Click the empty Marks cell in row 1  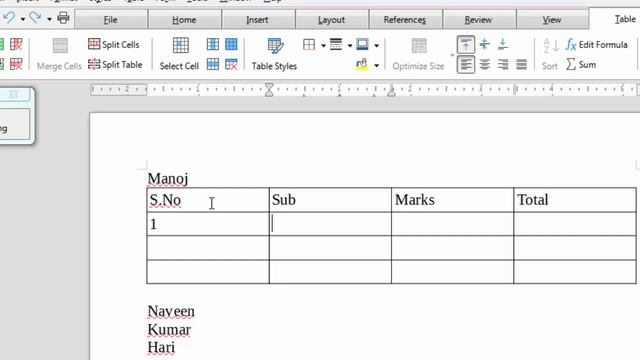coord(452,224)
